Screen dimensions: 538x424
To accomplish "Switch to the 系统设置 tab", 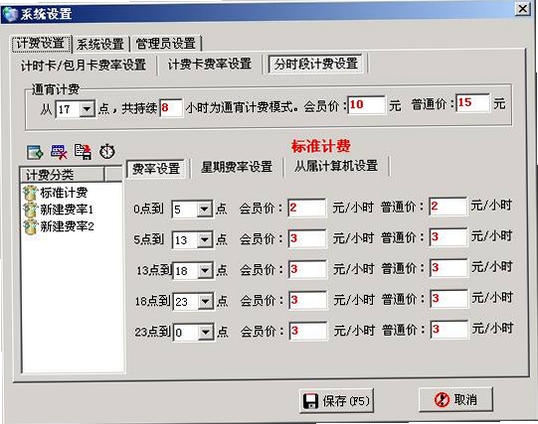I will 101,44.
